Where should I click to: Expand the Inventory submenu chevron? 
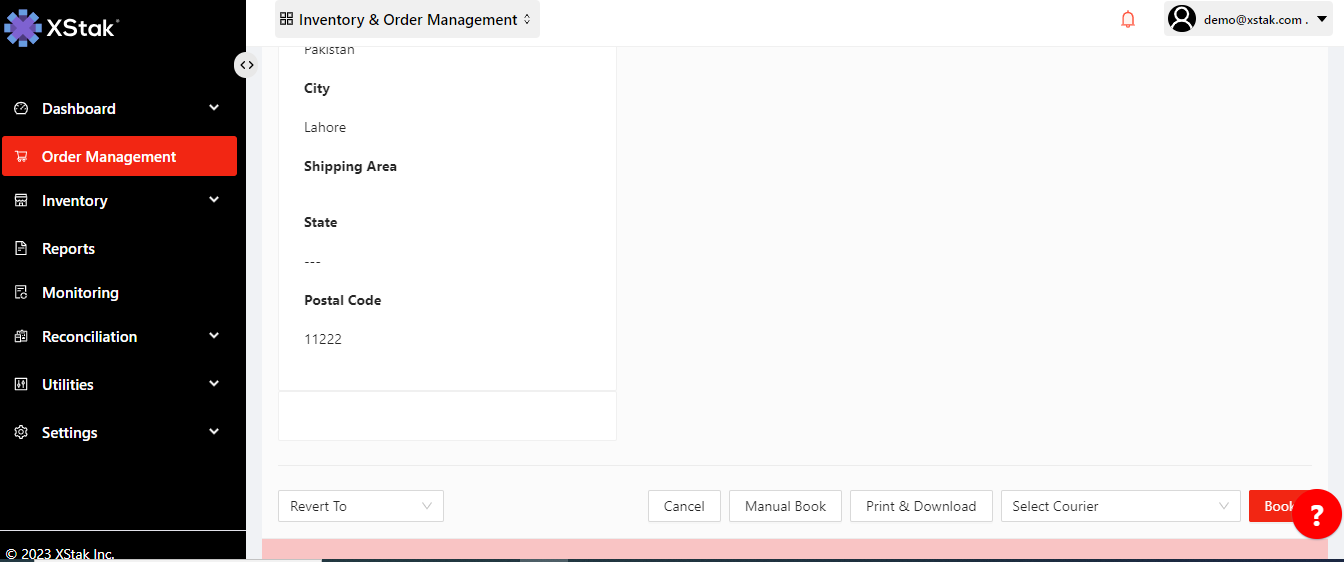pos(214,200)
